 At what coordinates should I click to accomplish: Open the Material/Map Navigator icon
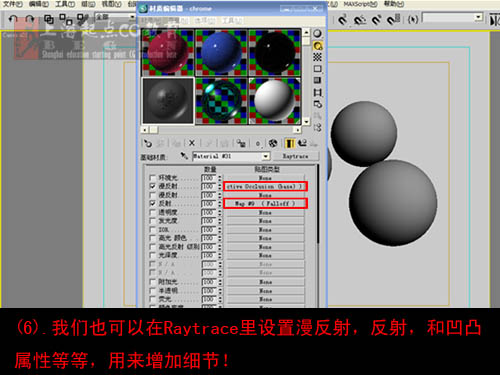[x=317, y=128]
